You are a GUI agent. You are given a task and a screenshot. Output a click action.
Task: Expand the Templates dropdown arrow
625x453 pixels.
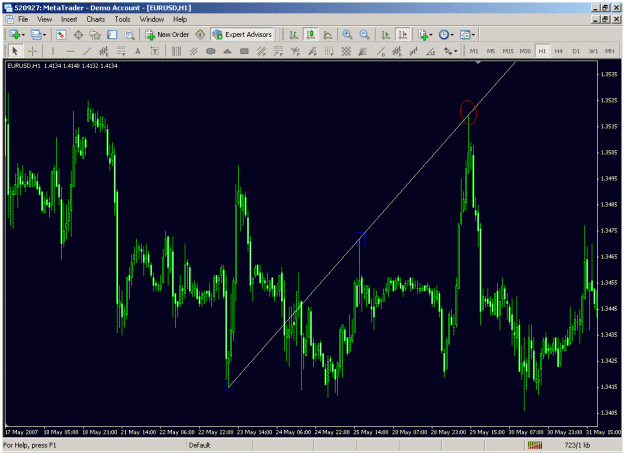(x=473, y=35)
